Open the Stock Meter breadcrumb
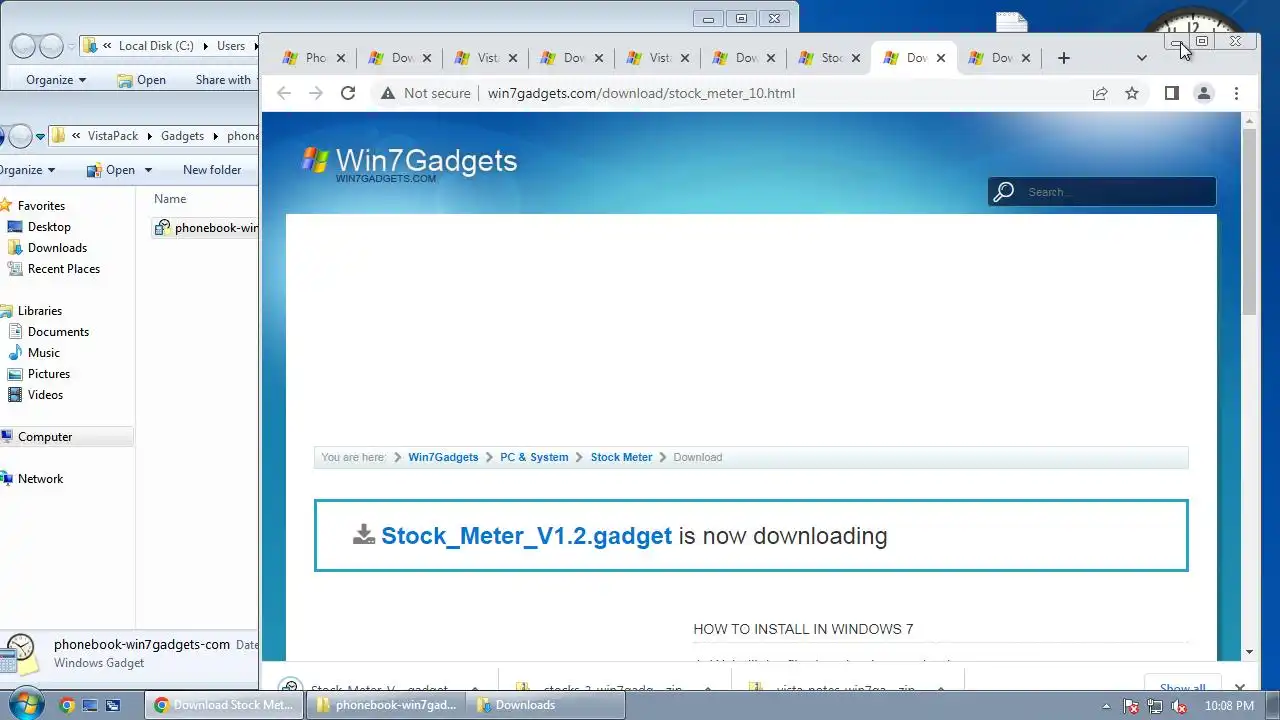 [621, 457]
